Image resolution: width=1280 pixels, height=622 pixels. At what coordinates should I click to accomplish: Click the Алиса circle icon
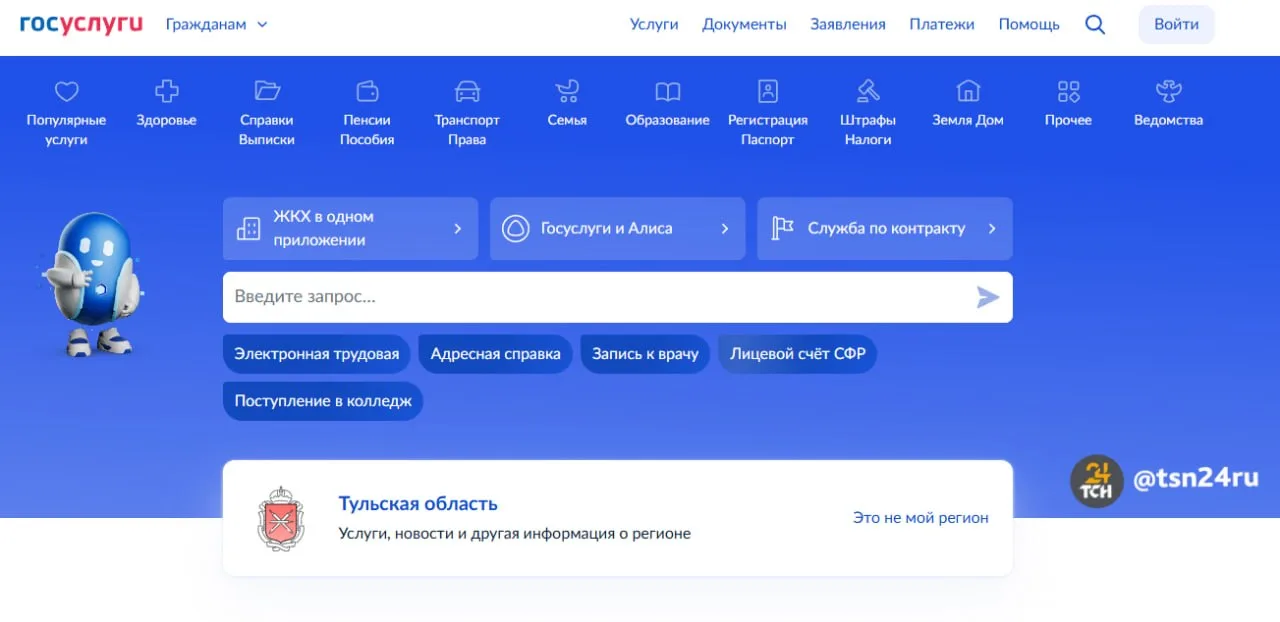[514, 228]
